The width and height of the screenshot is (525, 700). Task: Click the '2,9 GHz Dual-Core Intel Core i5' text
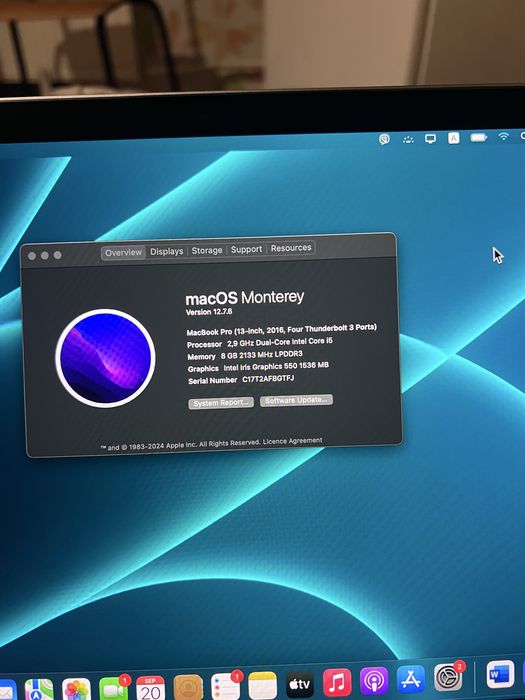[x=279, y=342]
